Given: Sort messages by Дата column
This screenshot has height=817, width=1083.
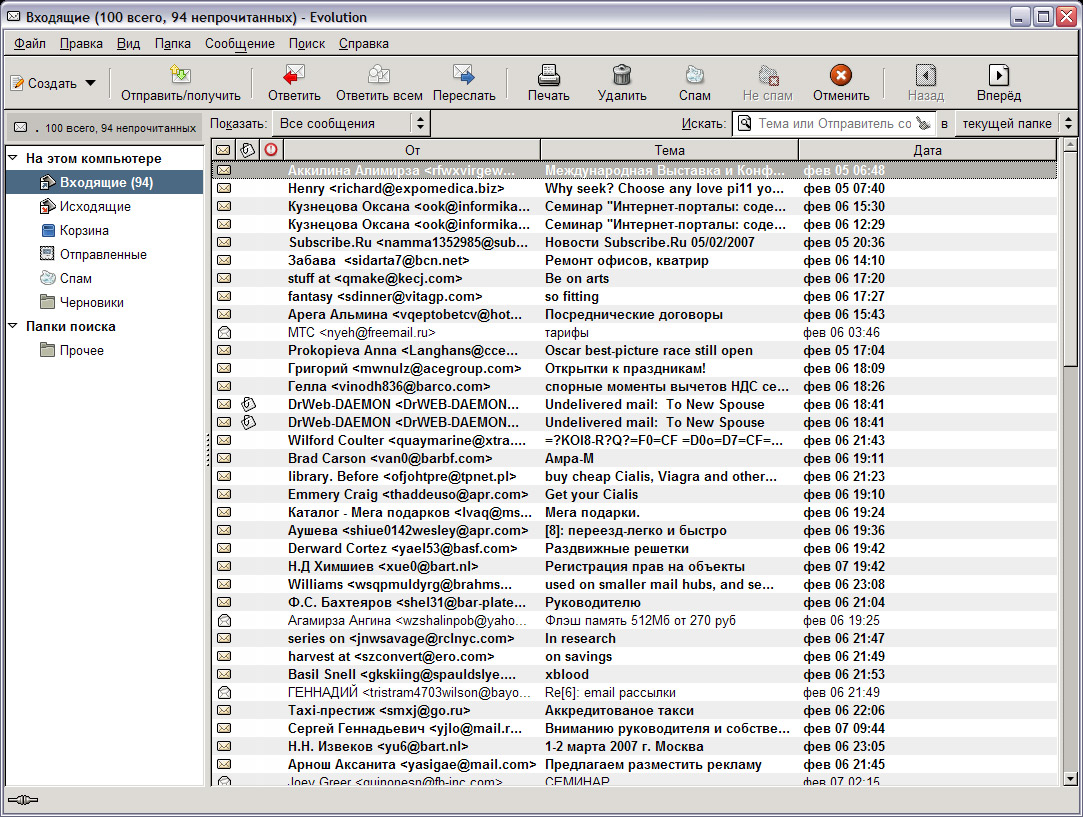Looking at the screenshot, I should 928,150.
